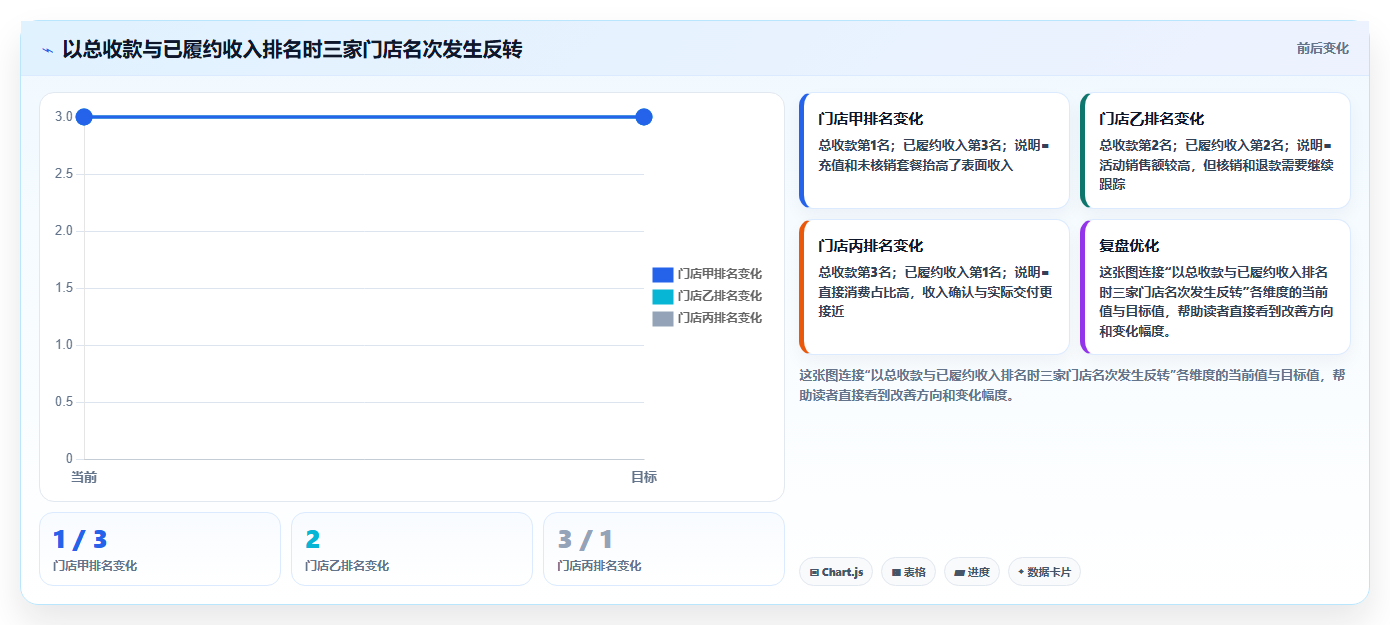Click the 门店乙排名变化 legend label
Viewport: 1390px width, 625px height.
pos(719,296)
